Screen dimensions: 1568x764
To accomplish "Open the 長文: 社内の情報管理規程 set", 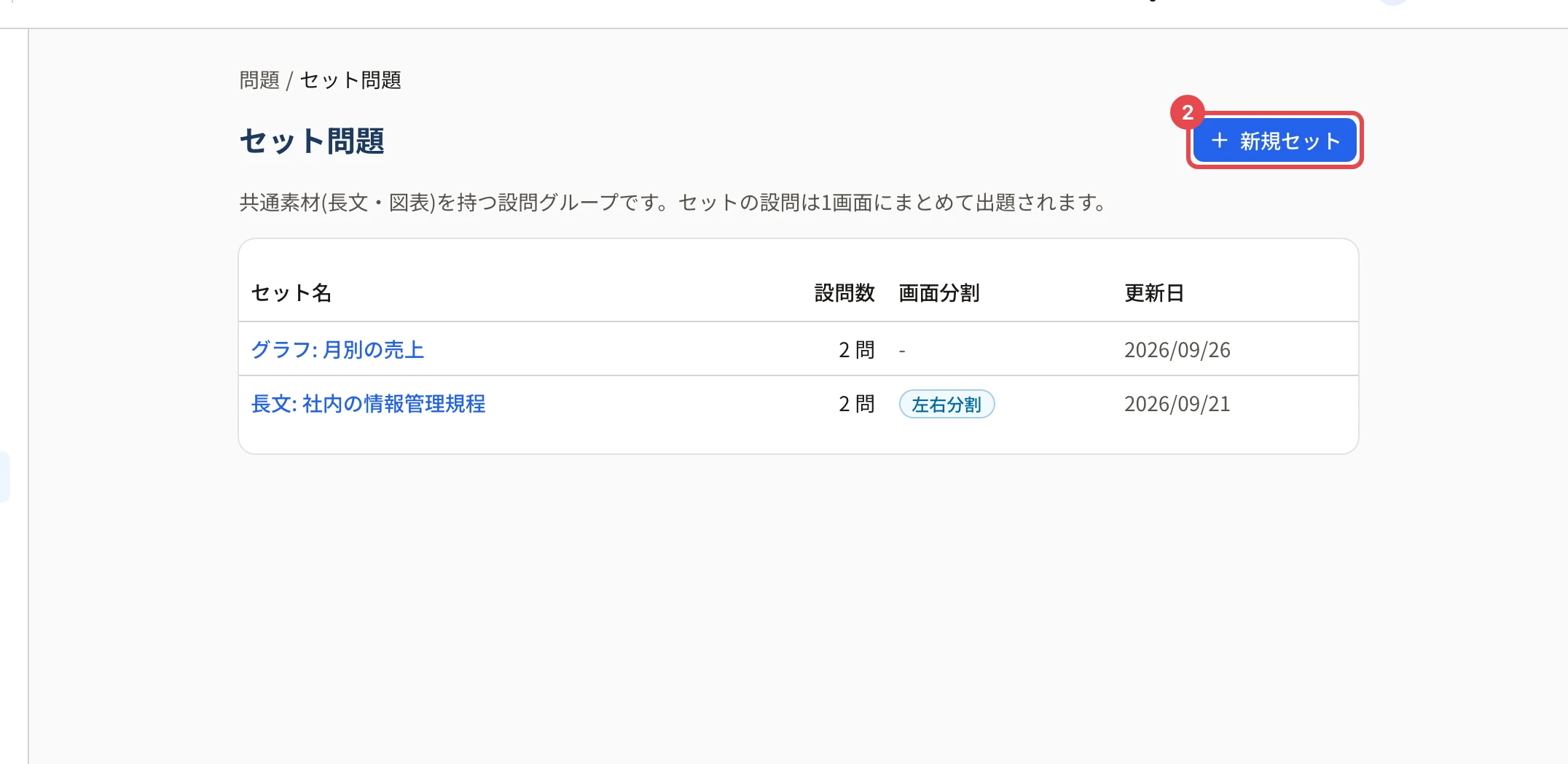I will click(x=368, y=404).
